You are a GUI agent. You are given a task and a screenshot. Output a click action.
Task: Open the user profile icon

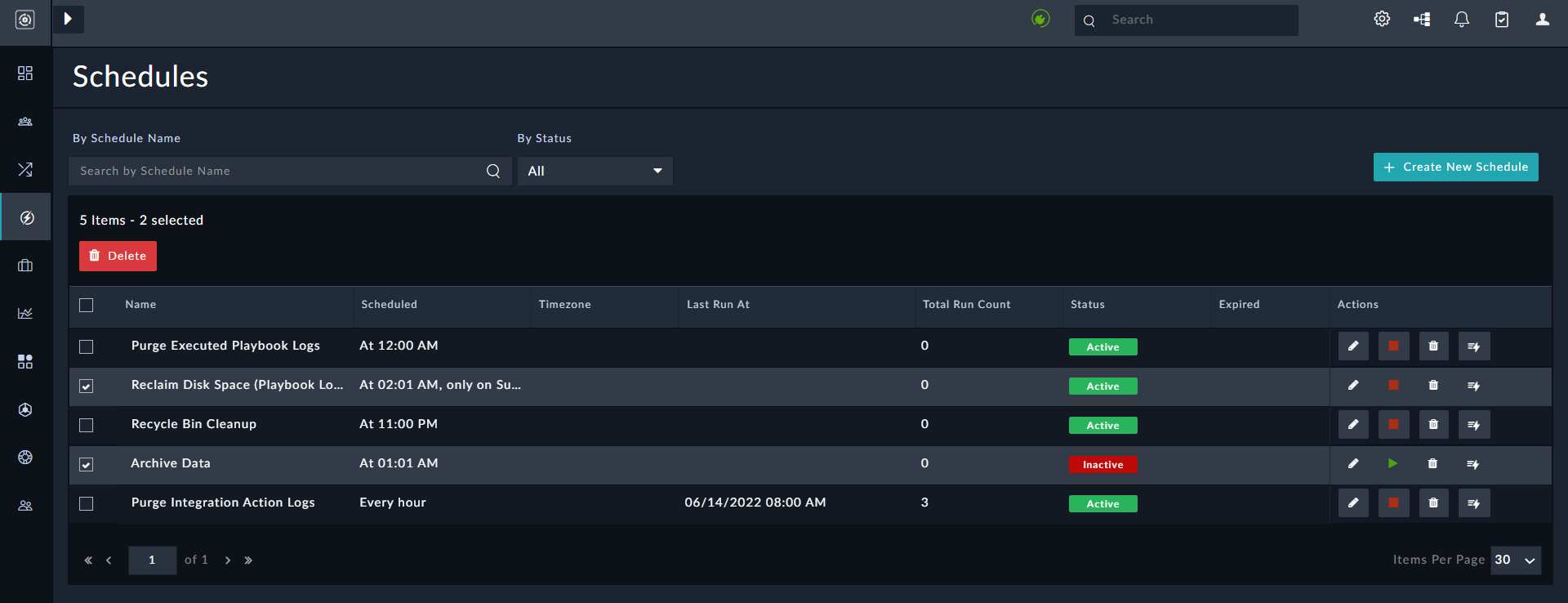point(1542,19)
